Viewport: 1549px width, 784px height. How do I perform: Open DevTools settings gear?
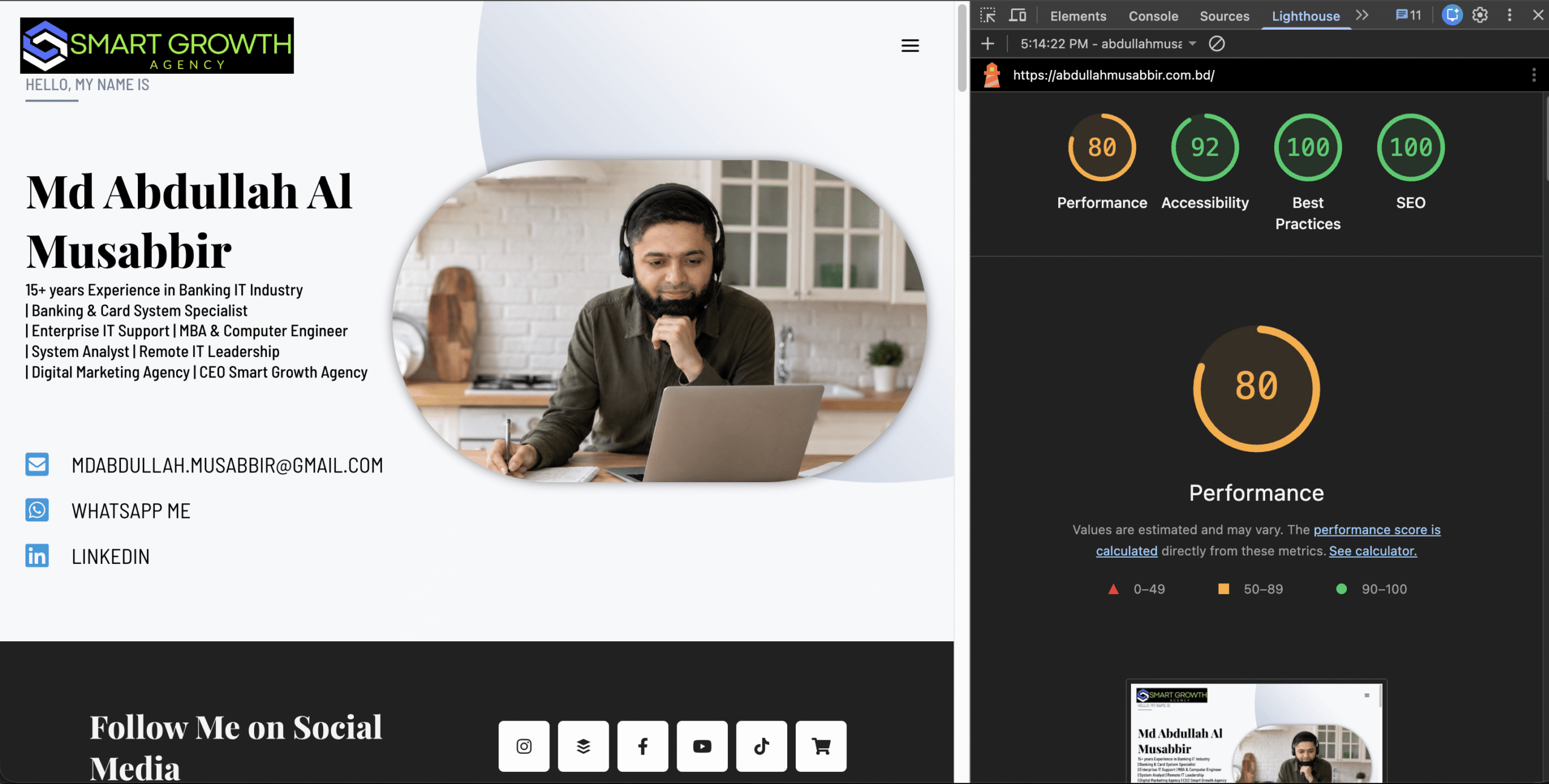[x=1480, y=15]
